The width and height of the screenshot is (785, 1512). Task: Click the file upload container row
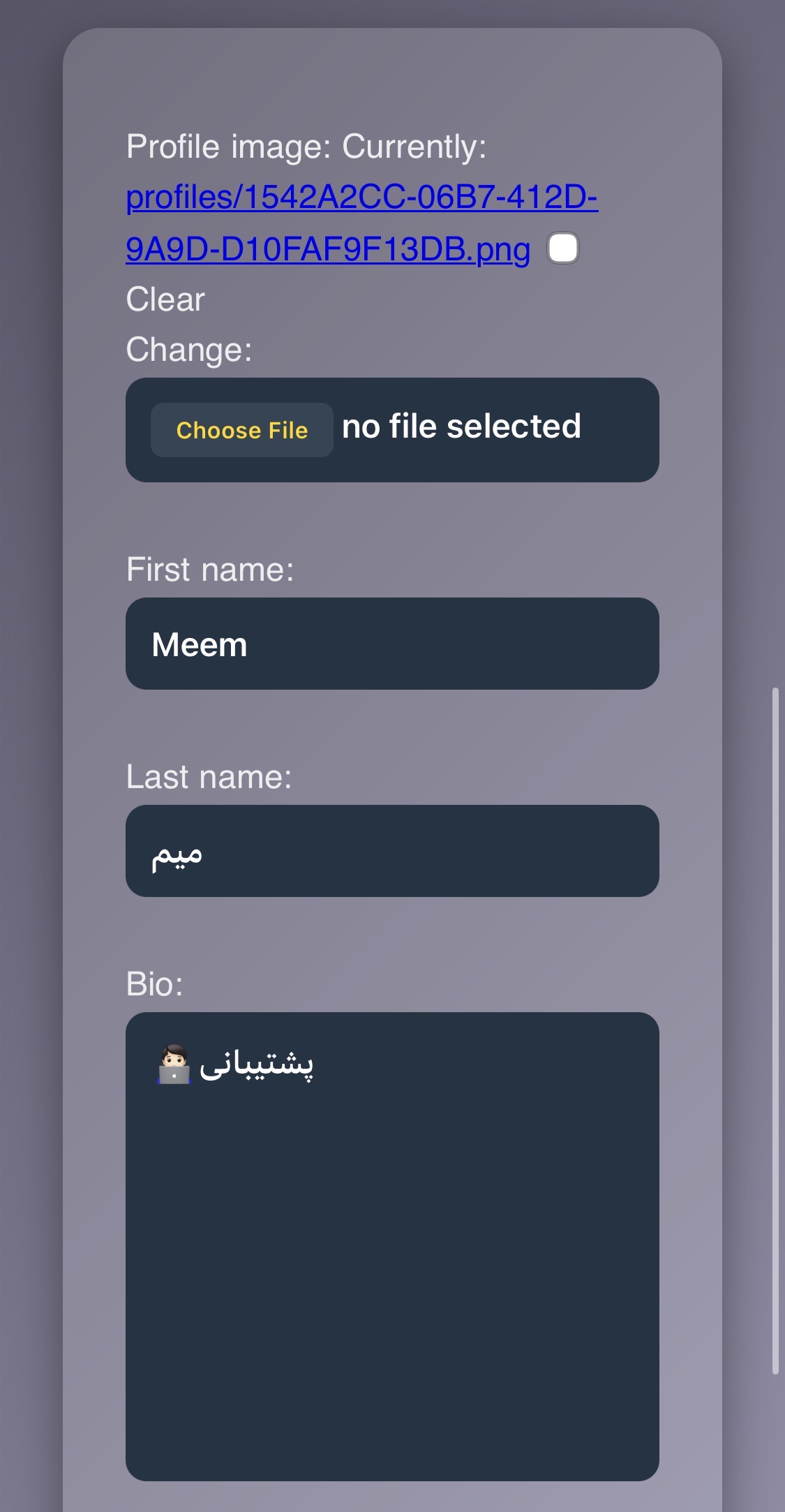[391, 430]
